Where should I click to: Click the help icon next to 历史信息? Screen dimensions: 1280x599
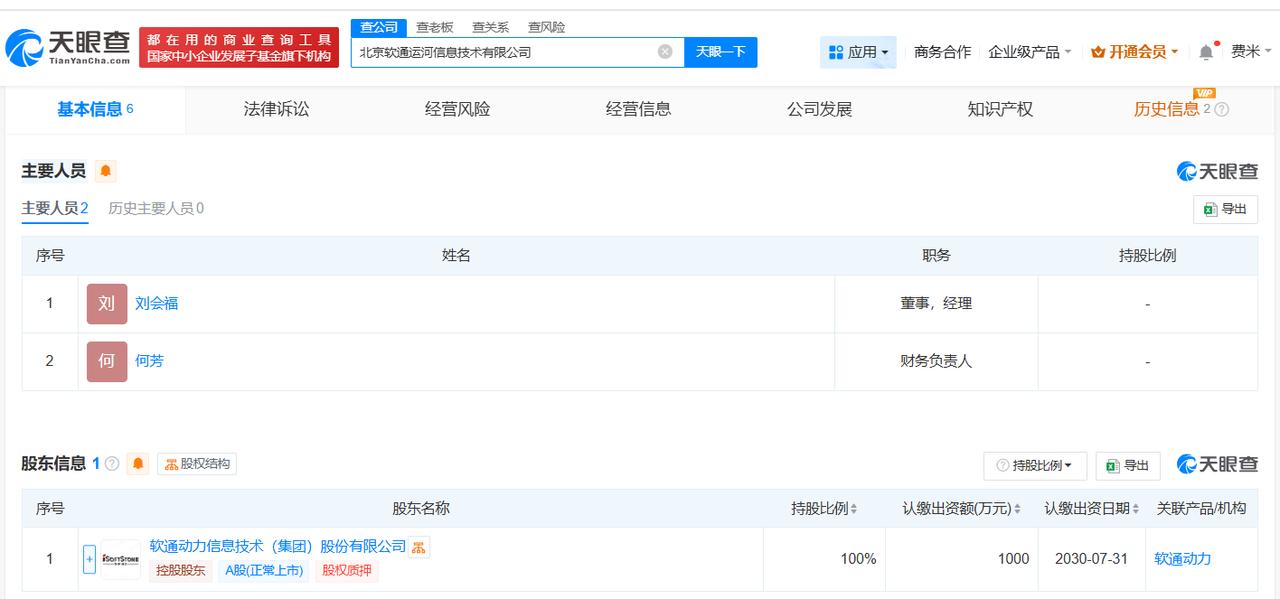tap(1221, 110)
